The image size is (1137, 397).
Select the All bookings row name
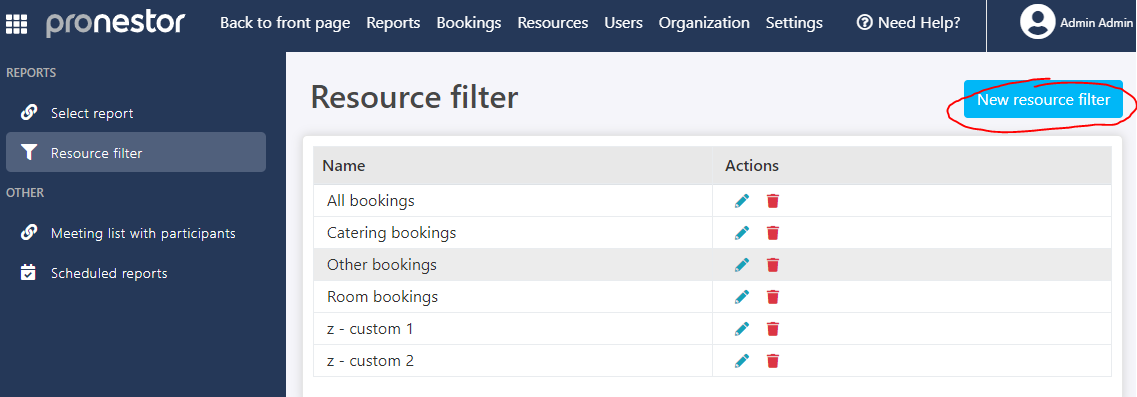pos(371,201)
